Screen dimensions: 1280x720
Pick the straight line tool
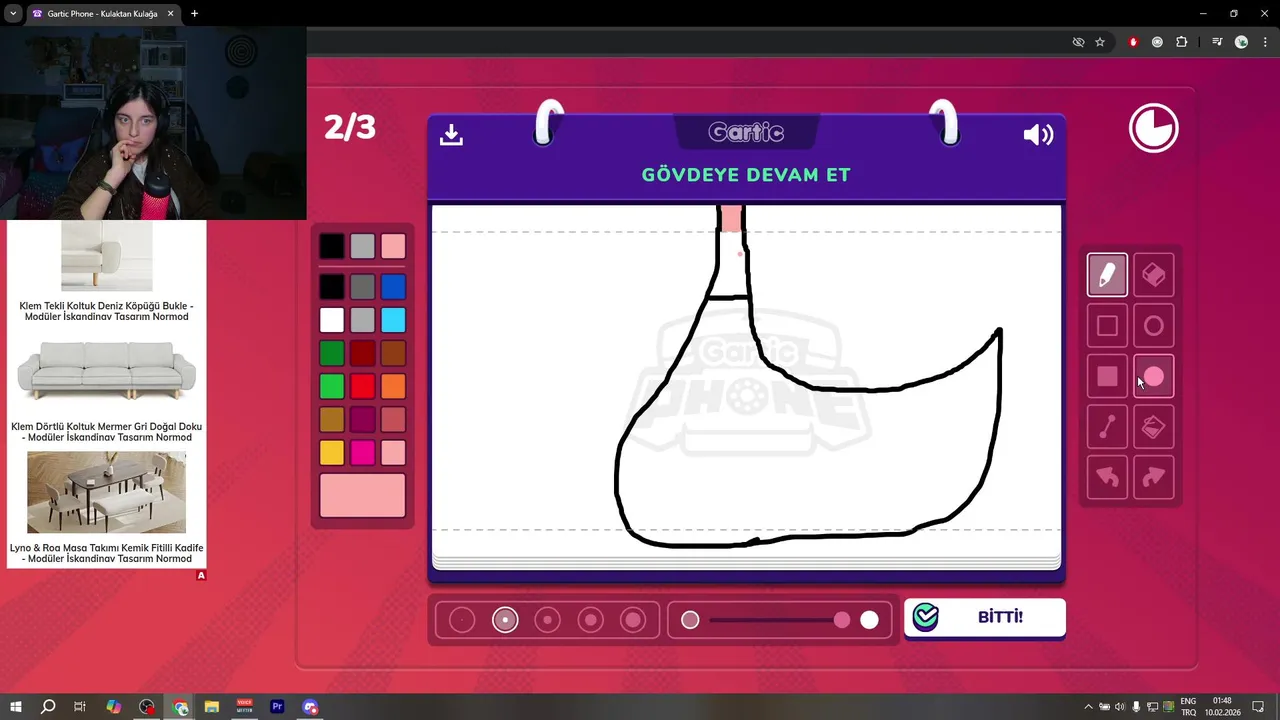[1107, 427]
